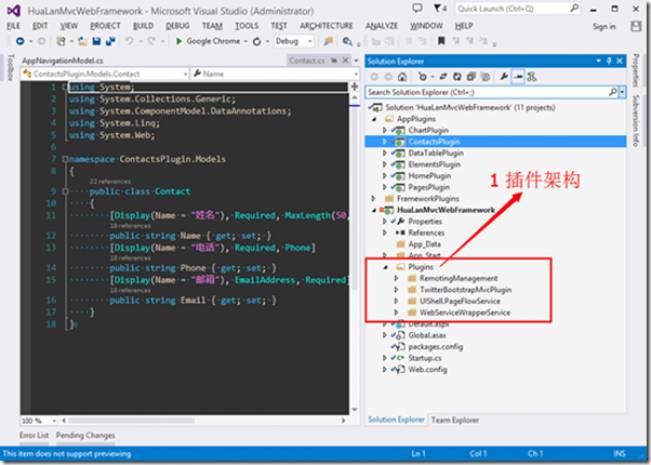Save the current file with Save icon

[x=96, y=41]
